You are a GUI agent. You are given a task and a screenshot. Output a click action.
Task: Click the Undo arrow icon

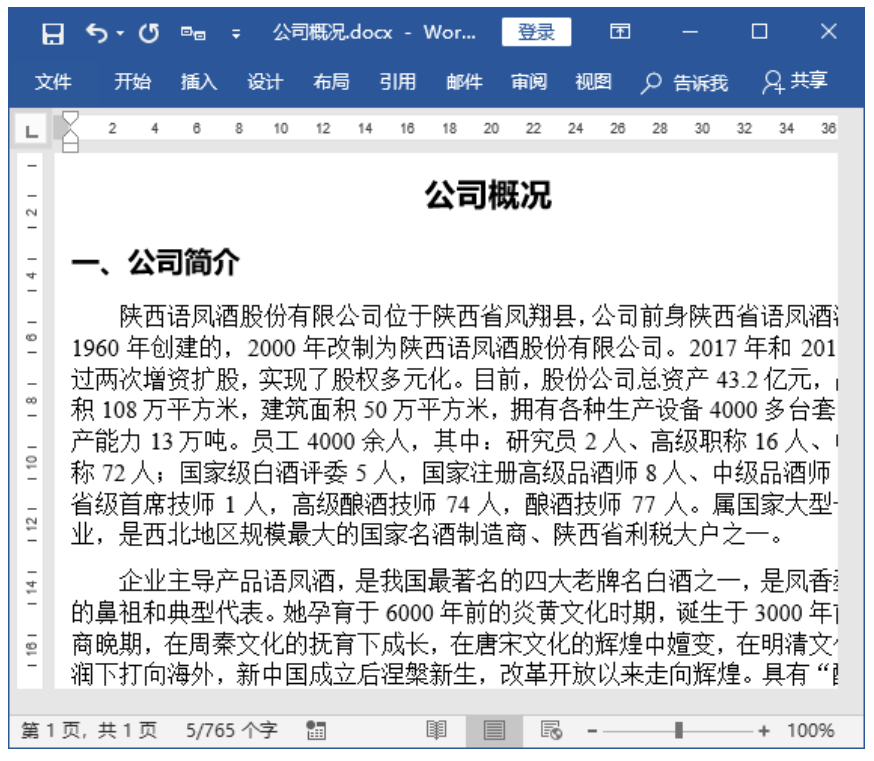tap(97, 33)
